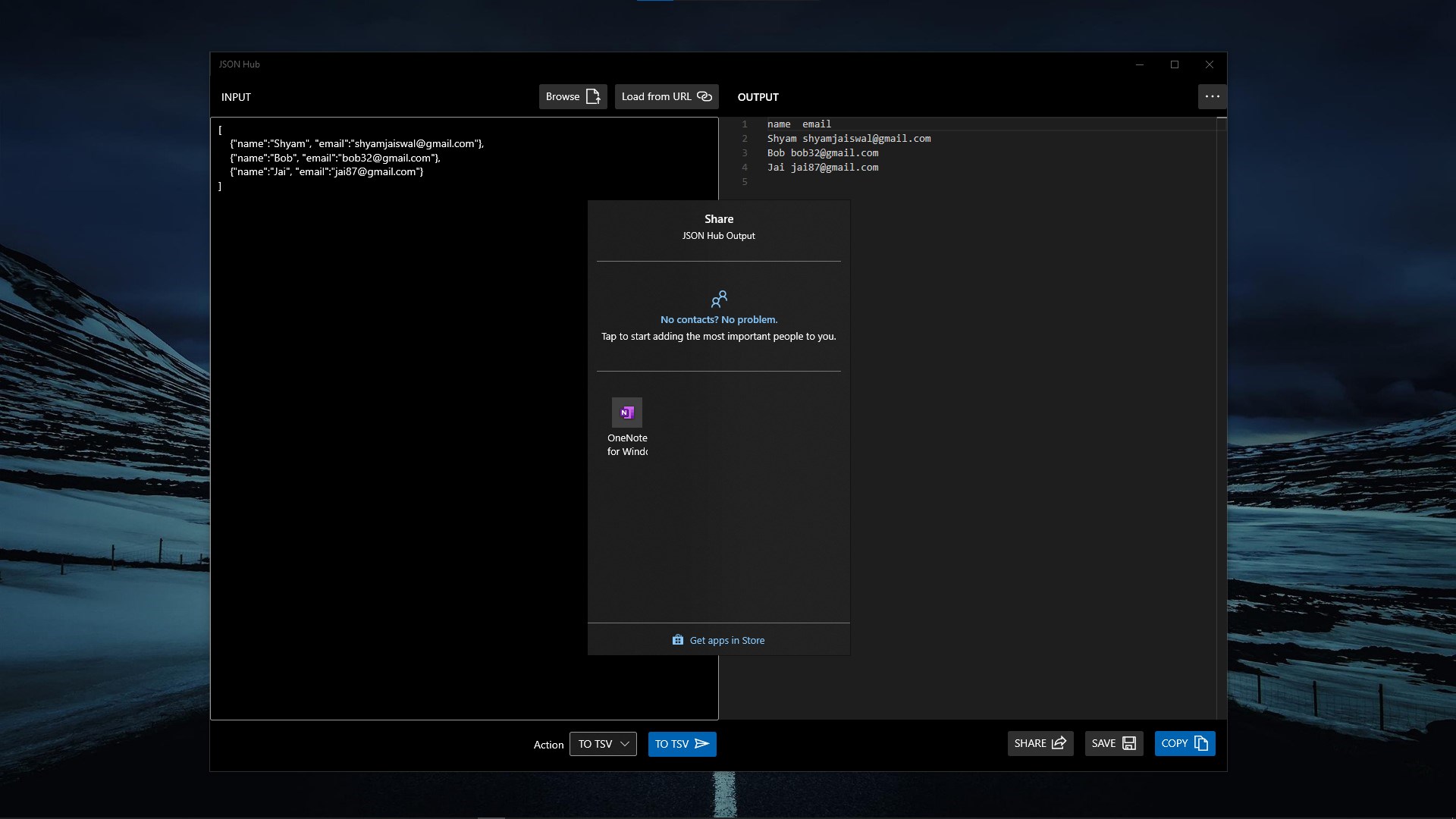Maximize the JSON Hub window

pyautogui.click(x=1174, y=64)
